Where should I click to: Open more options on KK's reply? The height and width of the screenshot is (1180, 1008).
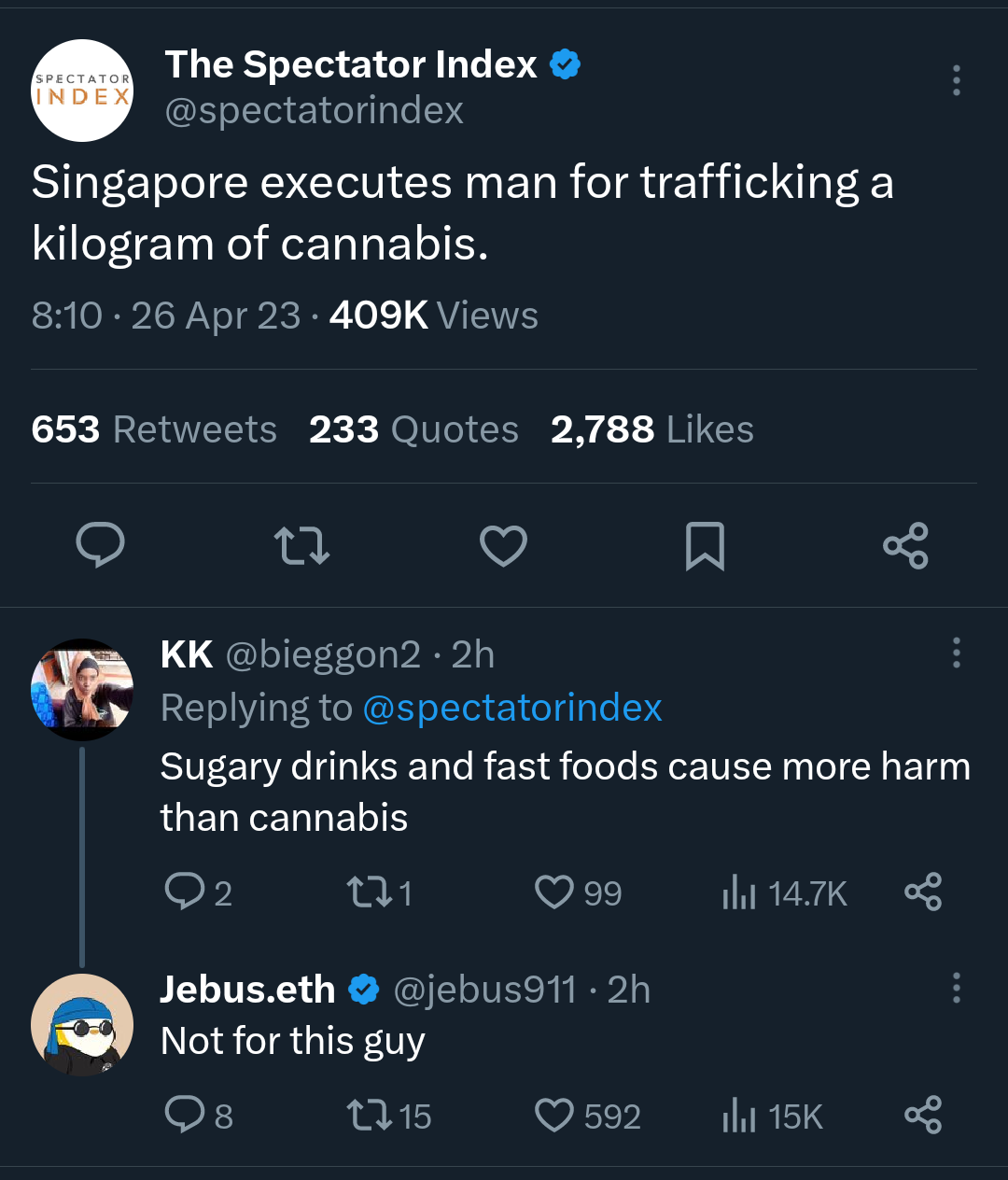pyautogui.click(x=956, y=653)
